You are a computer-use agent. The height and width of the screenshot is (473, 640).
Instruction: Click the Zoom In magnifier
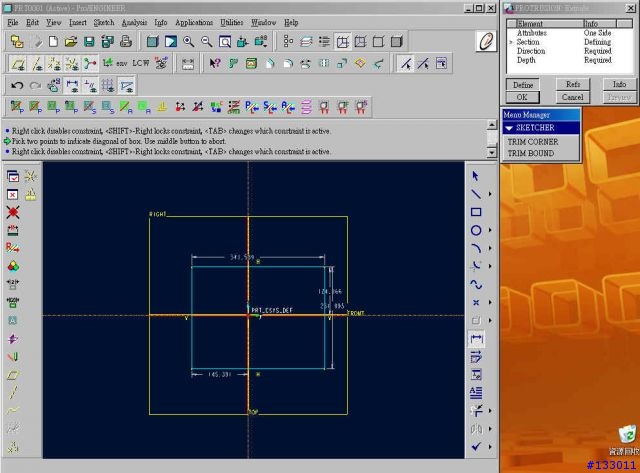tap(189, 41)
